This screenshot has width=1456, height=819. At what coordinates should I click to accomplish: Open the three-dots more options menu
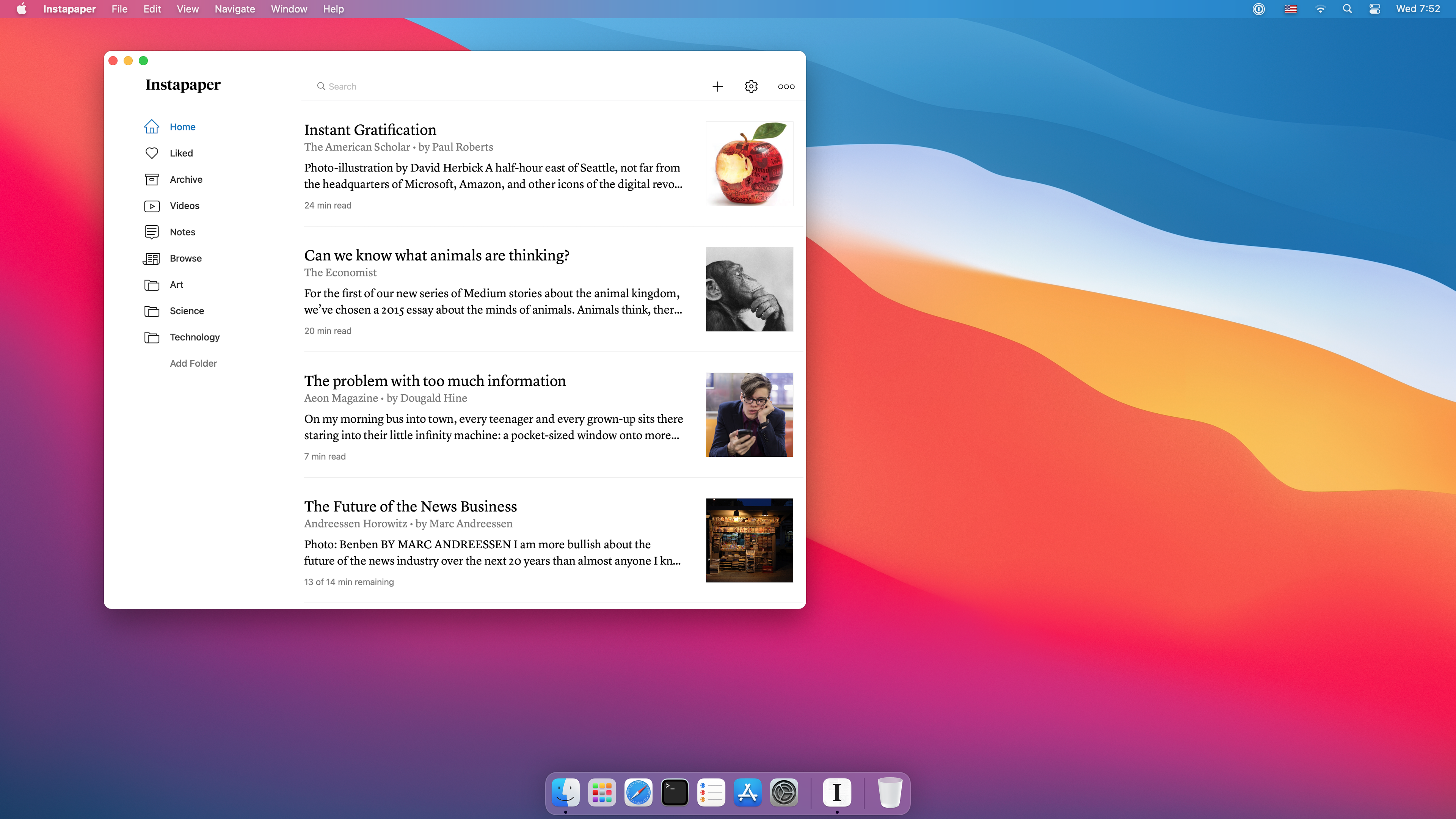click(786, 86)
